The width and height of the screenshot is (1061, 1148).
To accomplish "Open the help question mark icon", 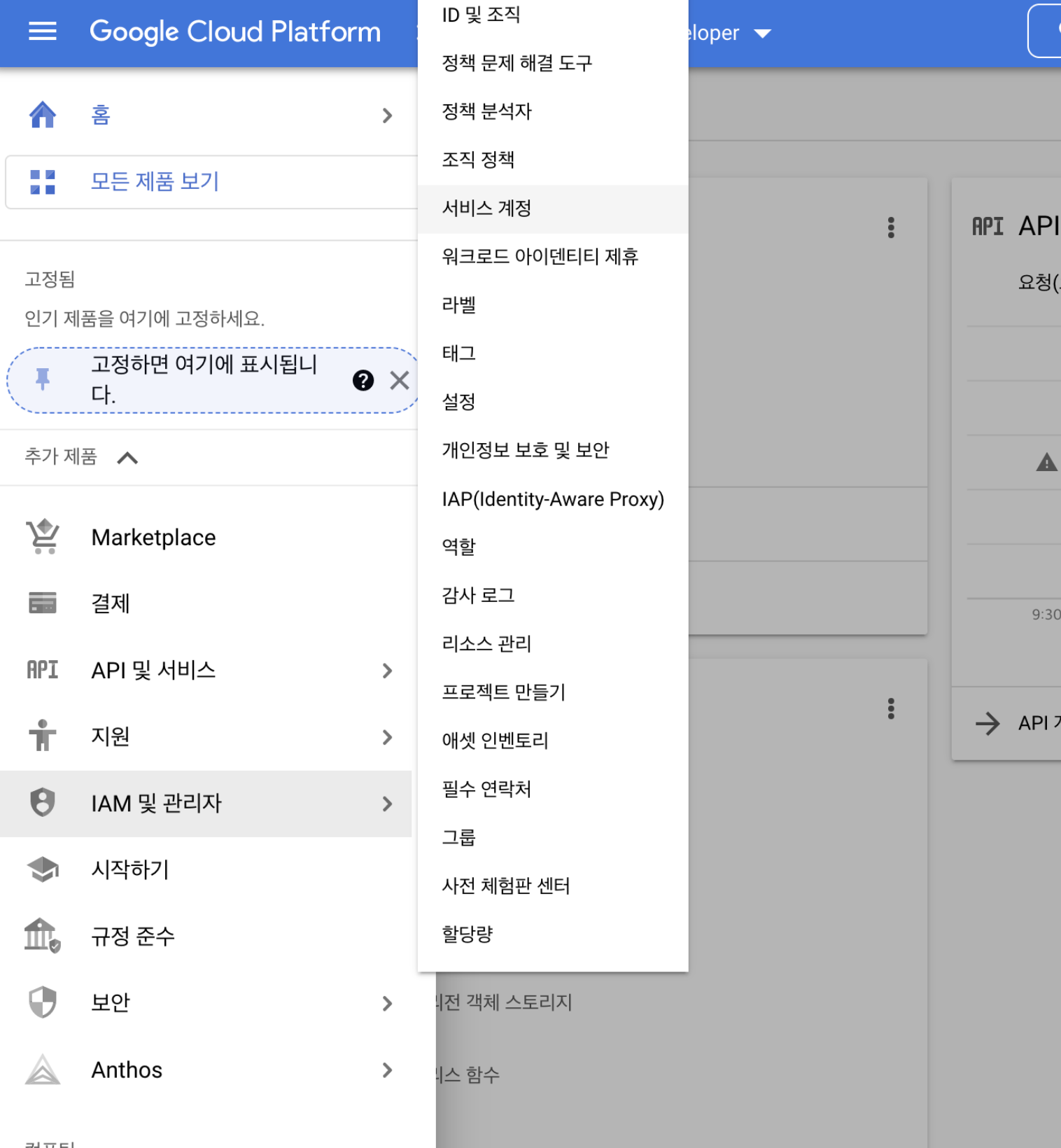I will pyautogui.click(x=363, y=380).
